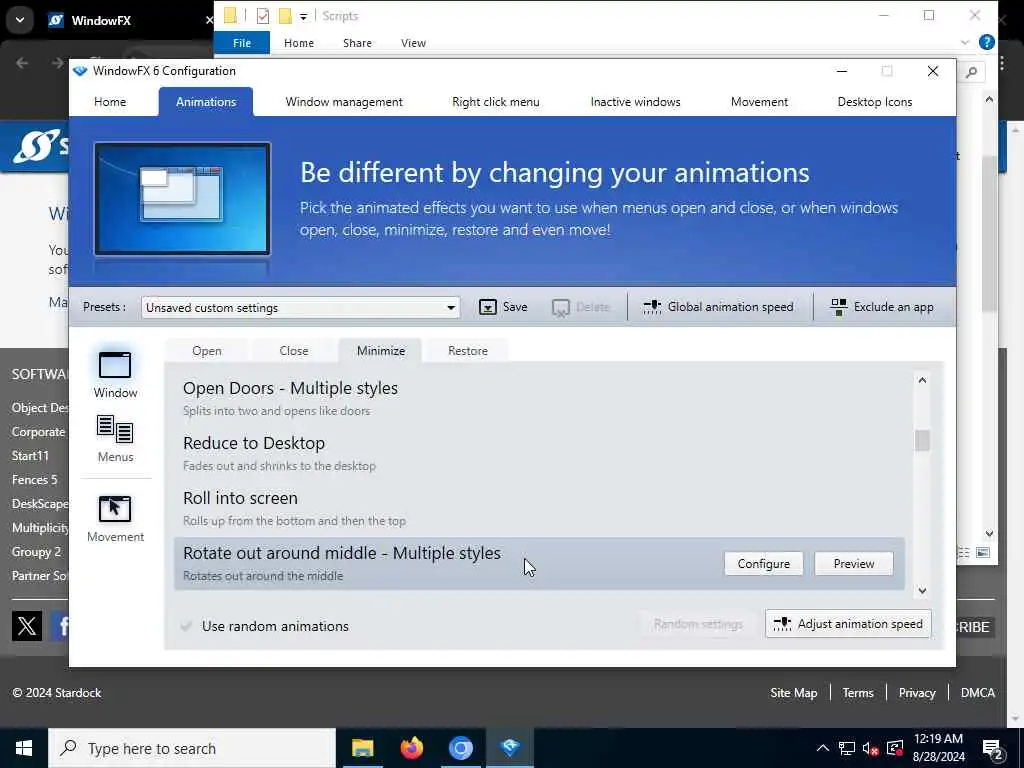Open Start11 link on webpage

tap(30, 456)
